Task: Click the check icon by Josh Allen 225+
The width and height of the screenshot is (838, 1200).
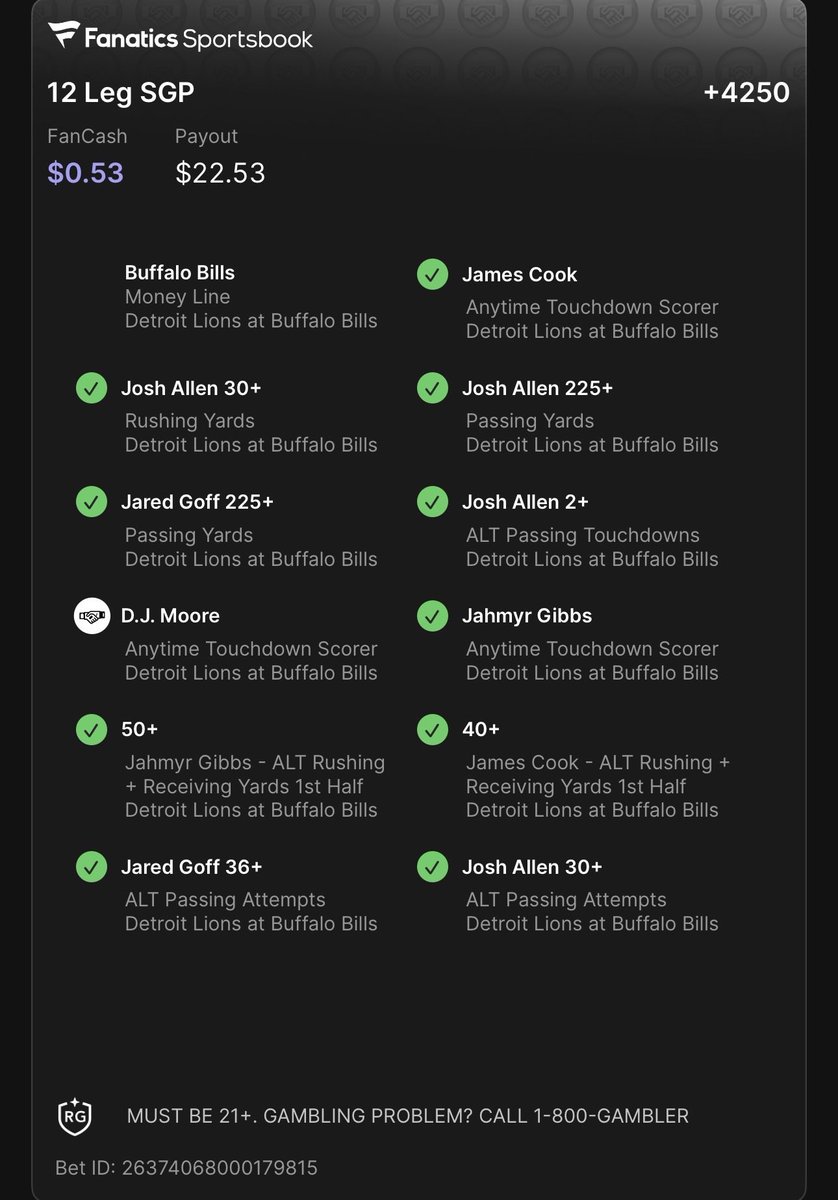Action: point(432,388)
